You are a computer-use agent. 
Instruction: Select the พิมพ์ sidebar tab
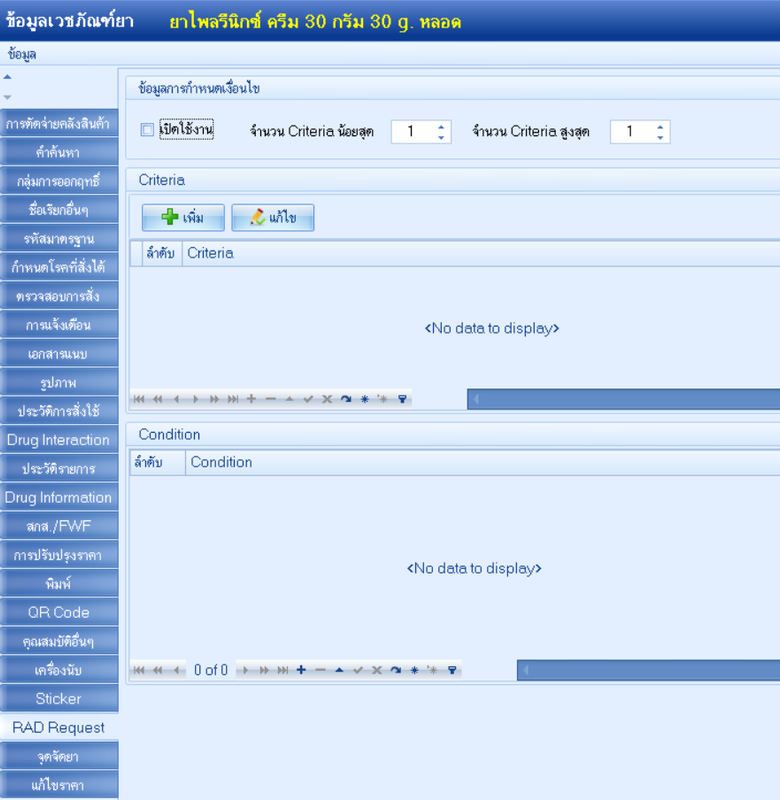point(59,584)
